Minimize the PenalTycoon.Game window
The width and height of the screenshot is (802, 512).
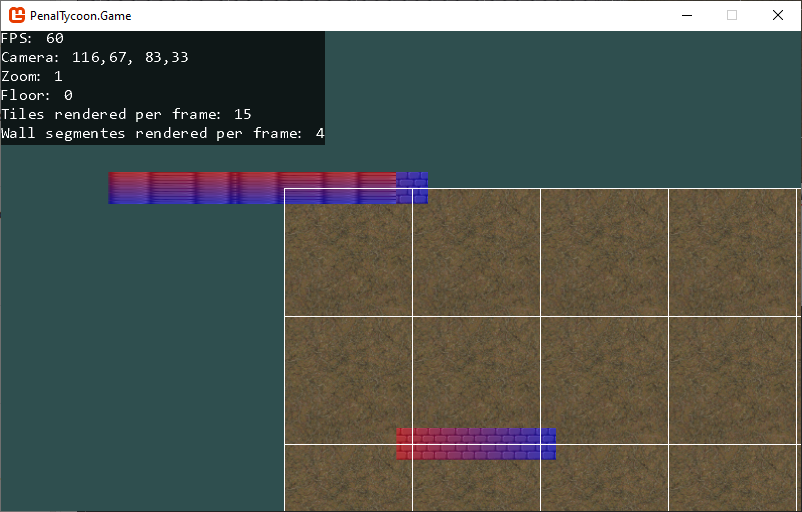[687, 15]
